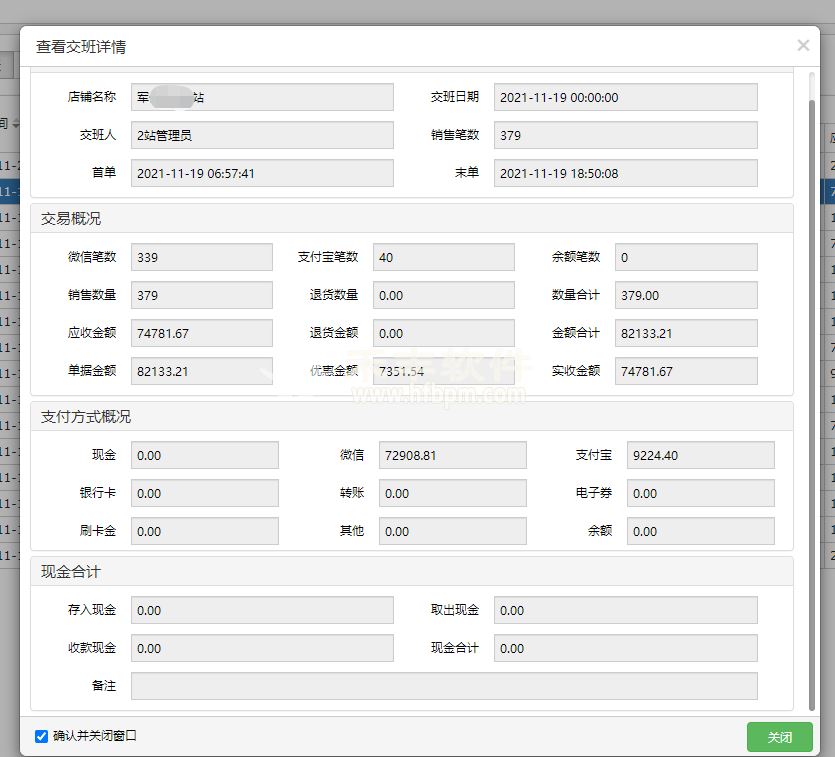
Task: Click the 金额合计 field
Action: pyautogui.click(x=685, y=333)
